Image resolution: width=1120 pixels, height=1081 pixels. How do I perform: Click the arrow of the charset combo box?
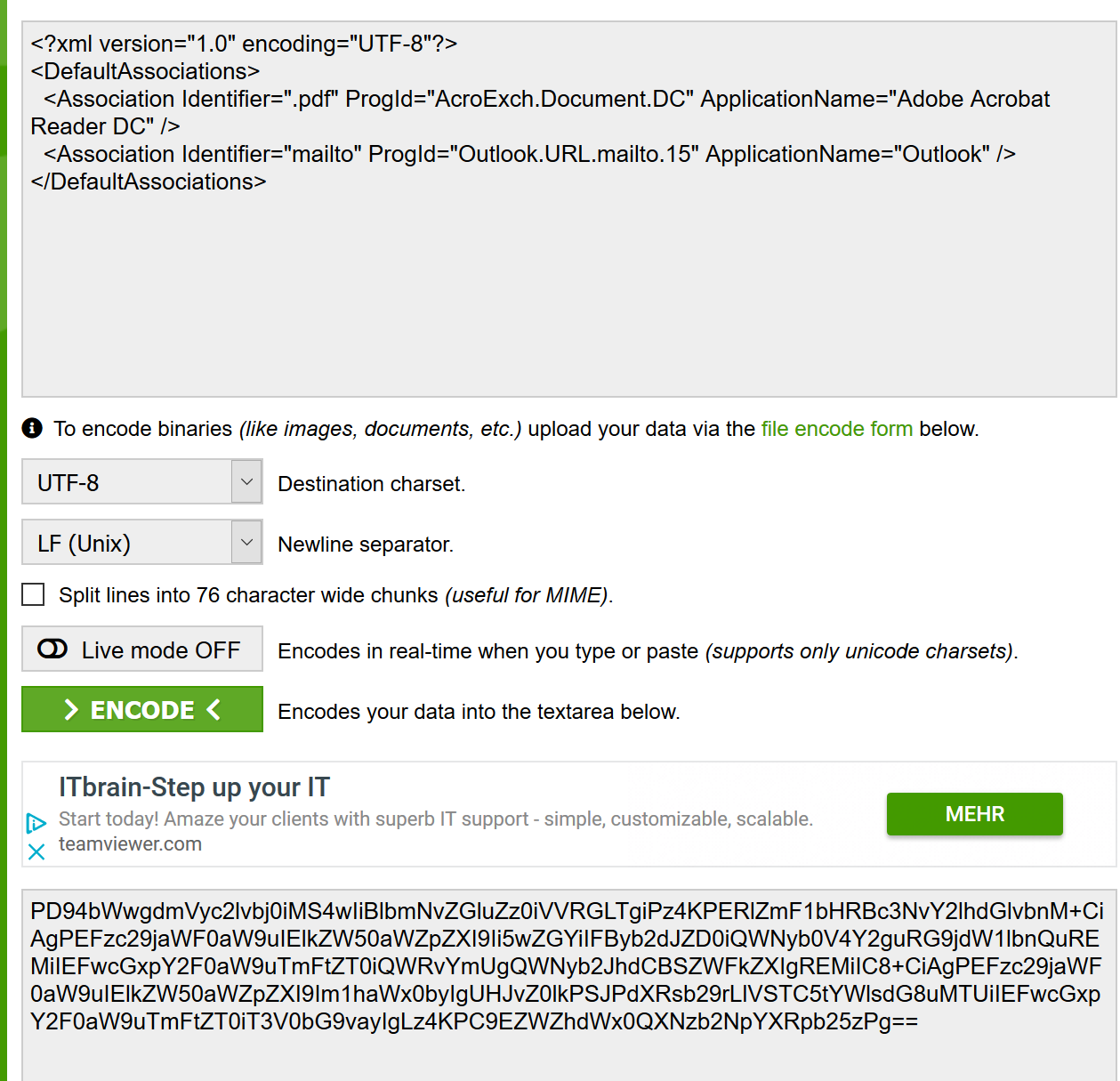click(x=246, y=481)
